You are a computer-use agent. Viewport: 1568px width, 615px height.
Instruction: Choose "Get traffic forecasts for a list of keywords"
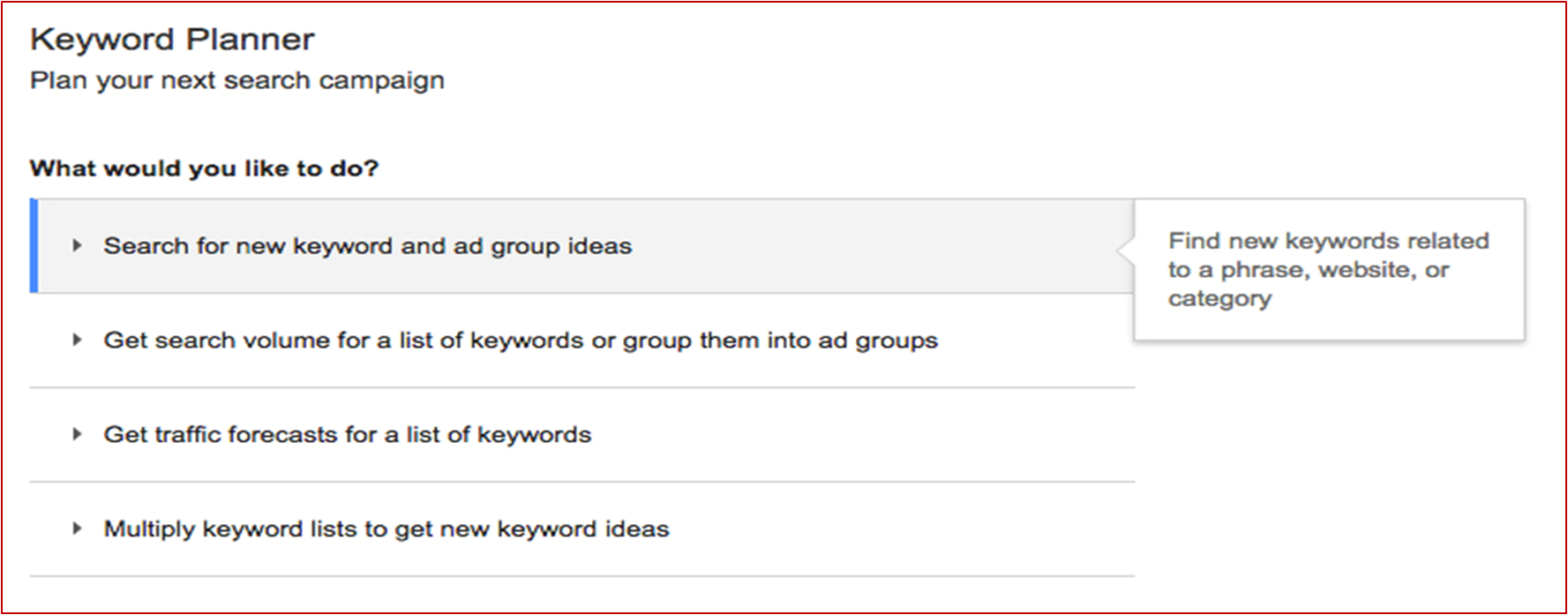coord(347,435)
